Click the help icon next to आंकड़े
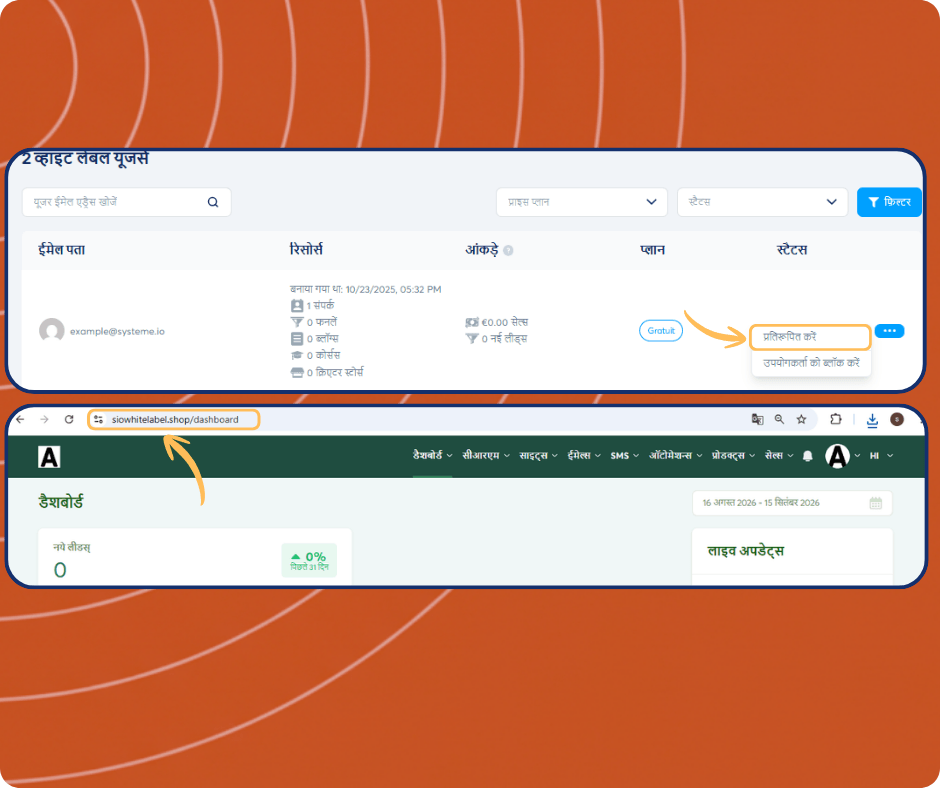Screen dimensions: 940x788 (x=508, y=251)
